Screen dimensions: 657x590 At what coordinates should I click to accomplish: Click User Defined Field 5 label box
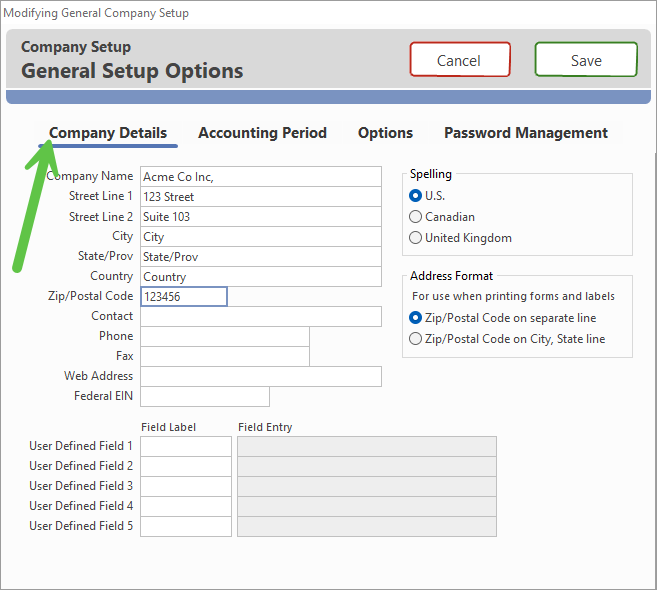click(x=186, y=526)
